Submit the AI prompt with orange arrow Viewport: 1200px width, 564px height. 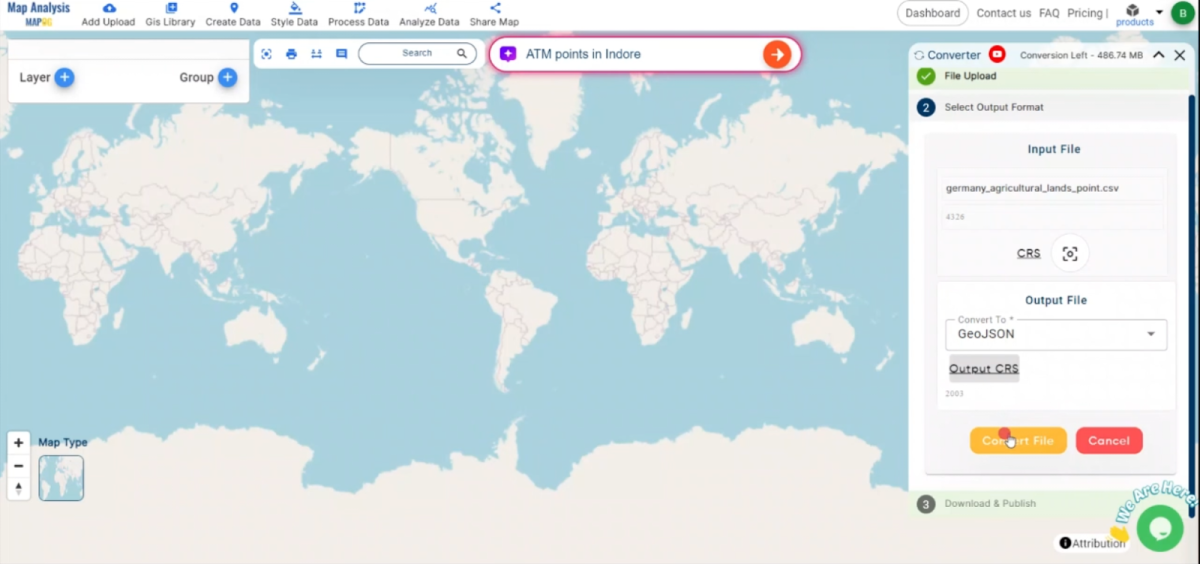(777, 54)
